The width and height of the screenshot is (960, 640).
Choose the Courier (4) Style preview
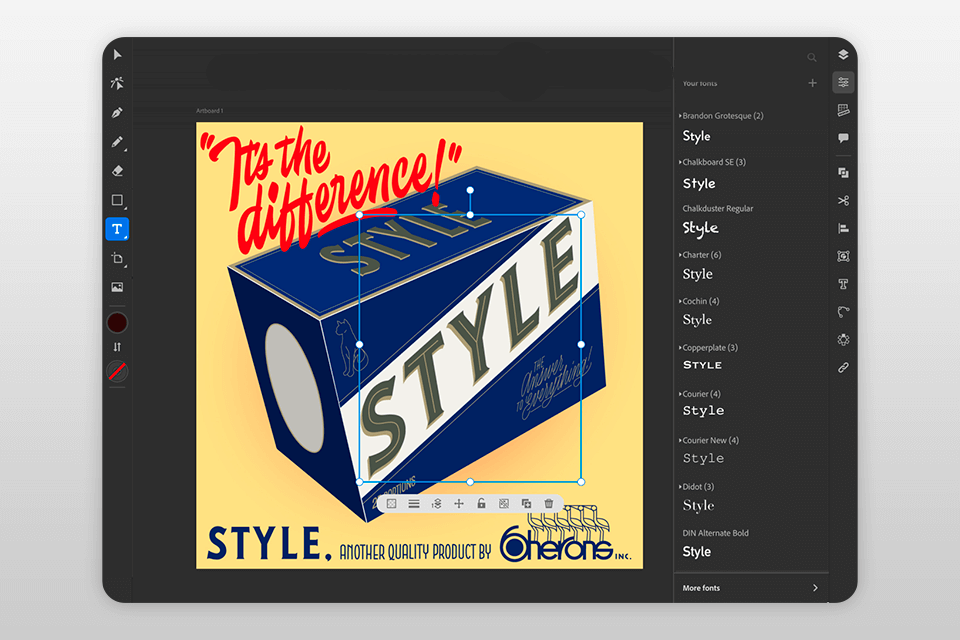tap(703, 411)
